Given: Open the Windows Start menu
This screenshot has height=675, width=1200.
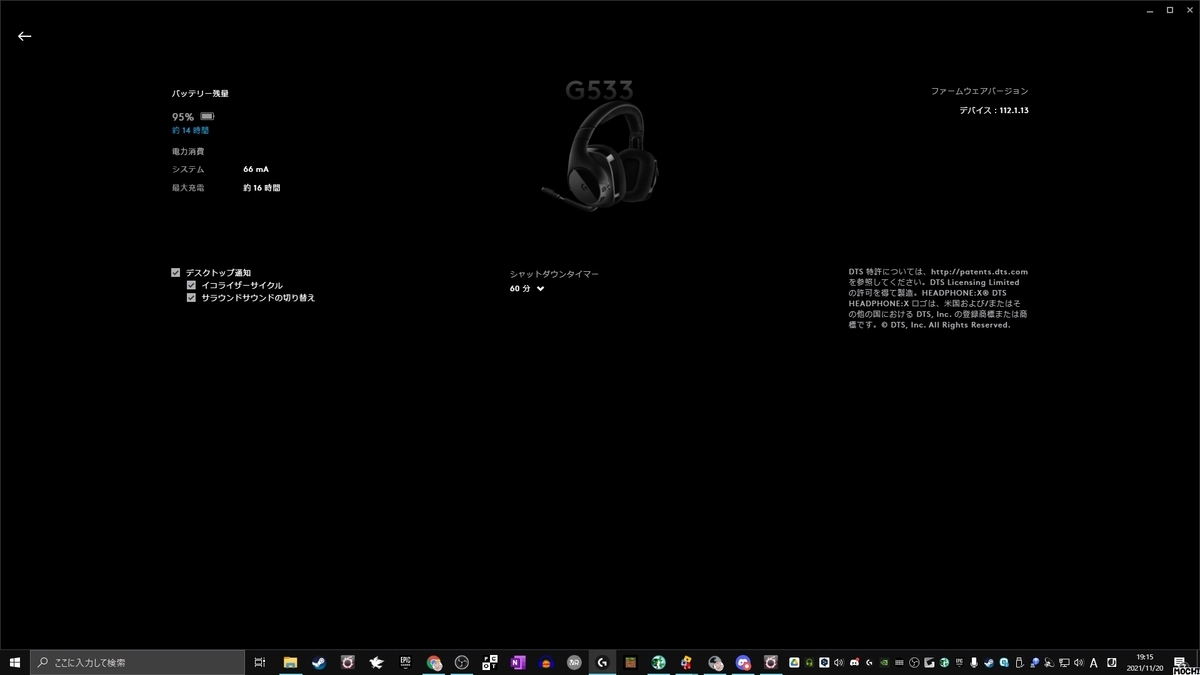Looking at the screenshot, I should 15,662.
